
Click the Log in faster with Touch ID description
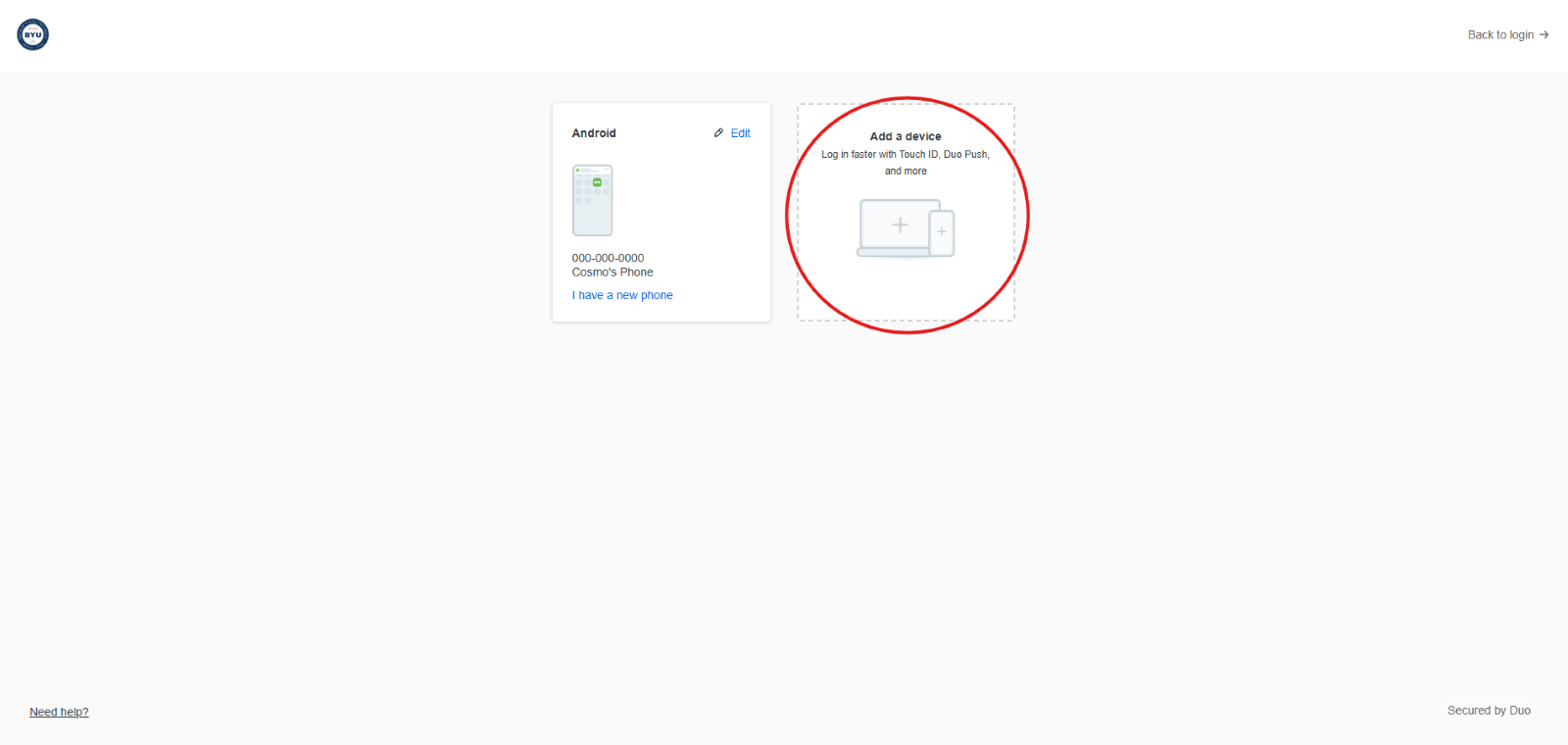click(x=906, y=154)
